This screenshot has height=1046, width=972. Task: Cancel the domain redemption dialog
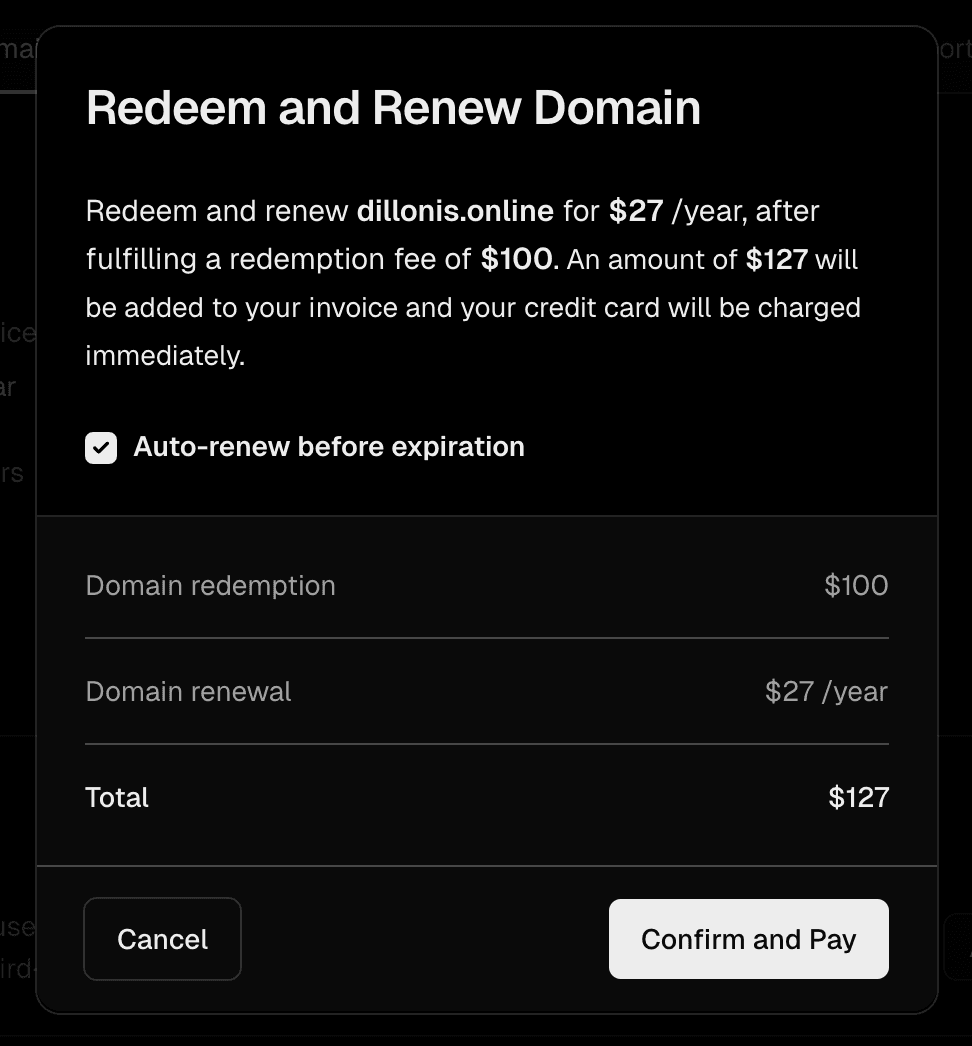162,938
